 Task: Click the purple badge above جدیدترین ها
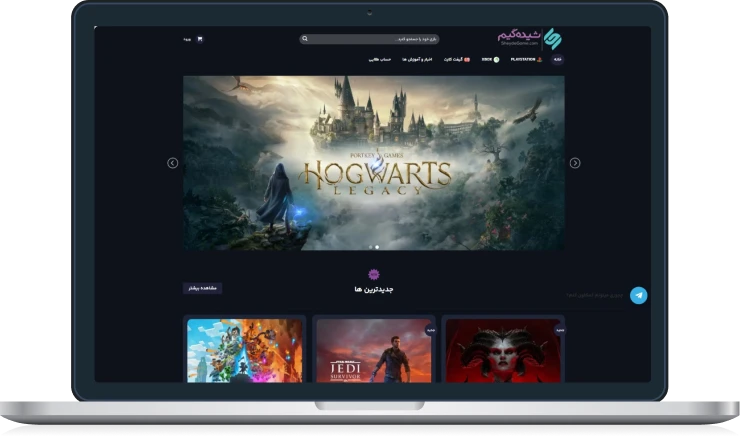coord(374,274)
